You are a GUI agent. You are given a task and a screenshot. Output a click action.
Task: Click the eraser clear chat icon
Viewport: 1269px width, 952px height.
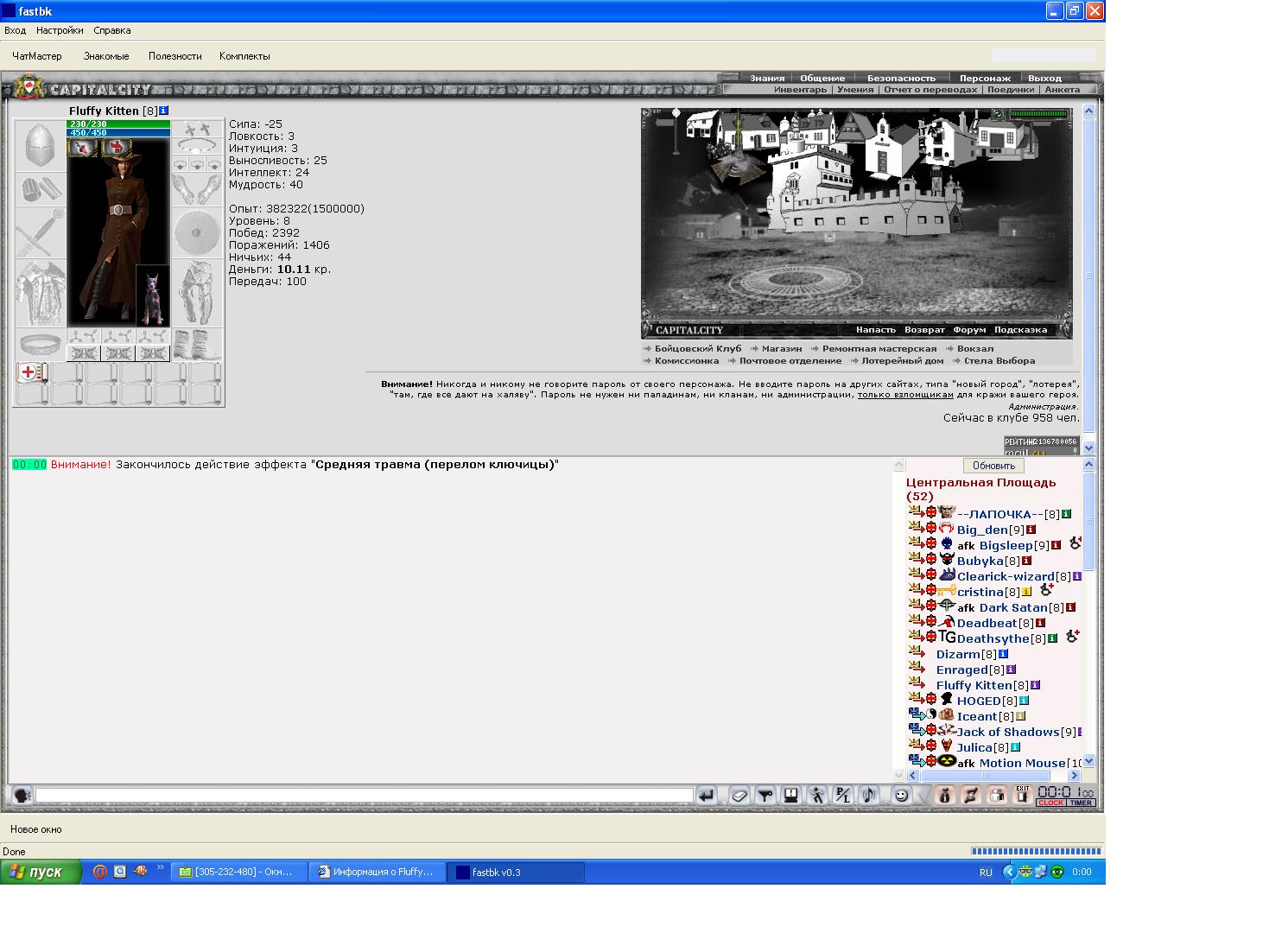click(x=739, y=796)
